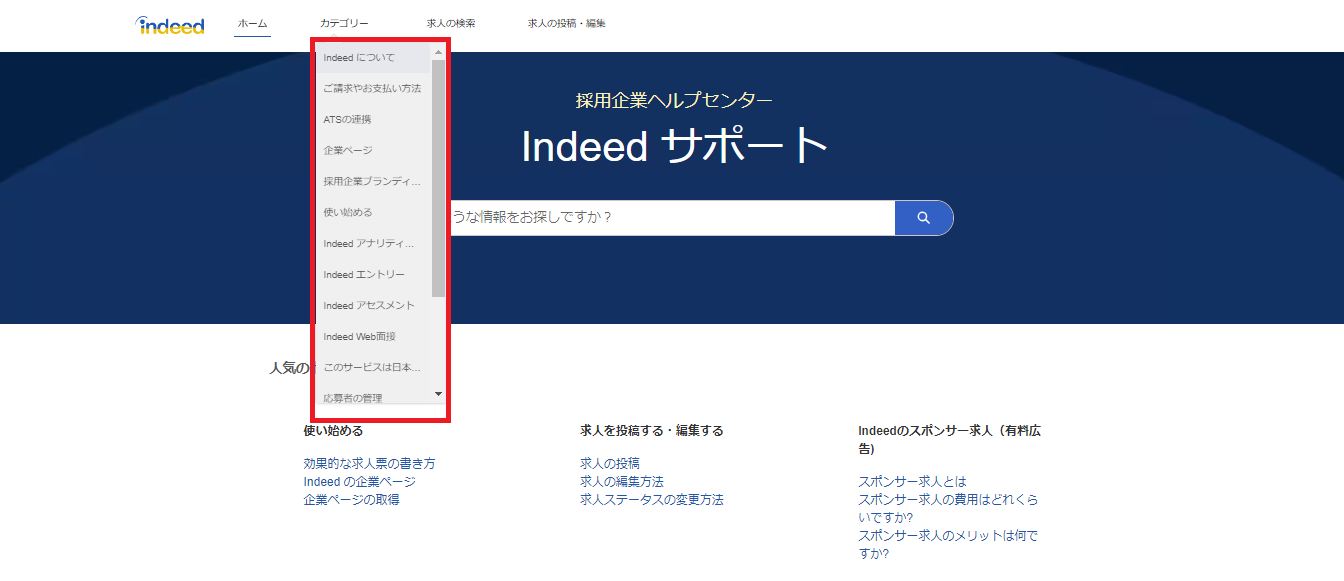Click the dropdown scrollbar down arrow
Screen dimensions: 1344x581
438,394
